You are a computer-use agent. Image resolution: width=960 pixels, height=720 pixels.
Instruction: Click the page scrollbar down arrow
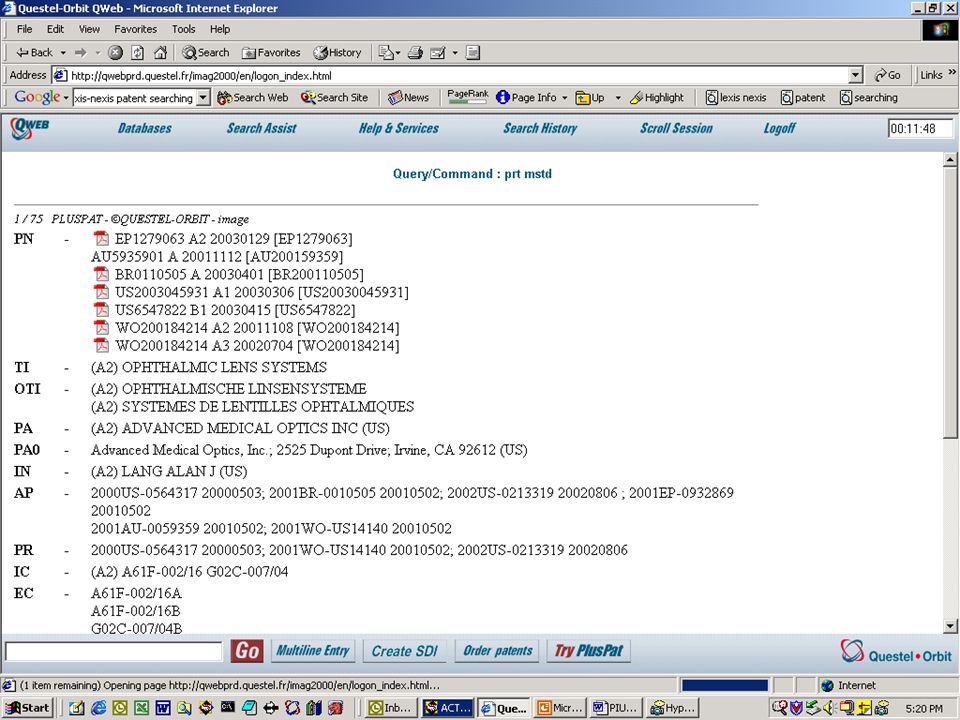coord(950,626)
